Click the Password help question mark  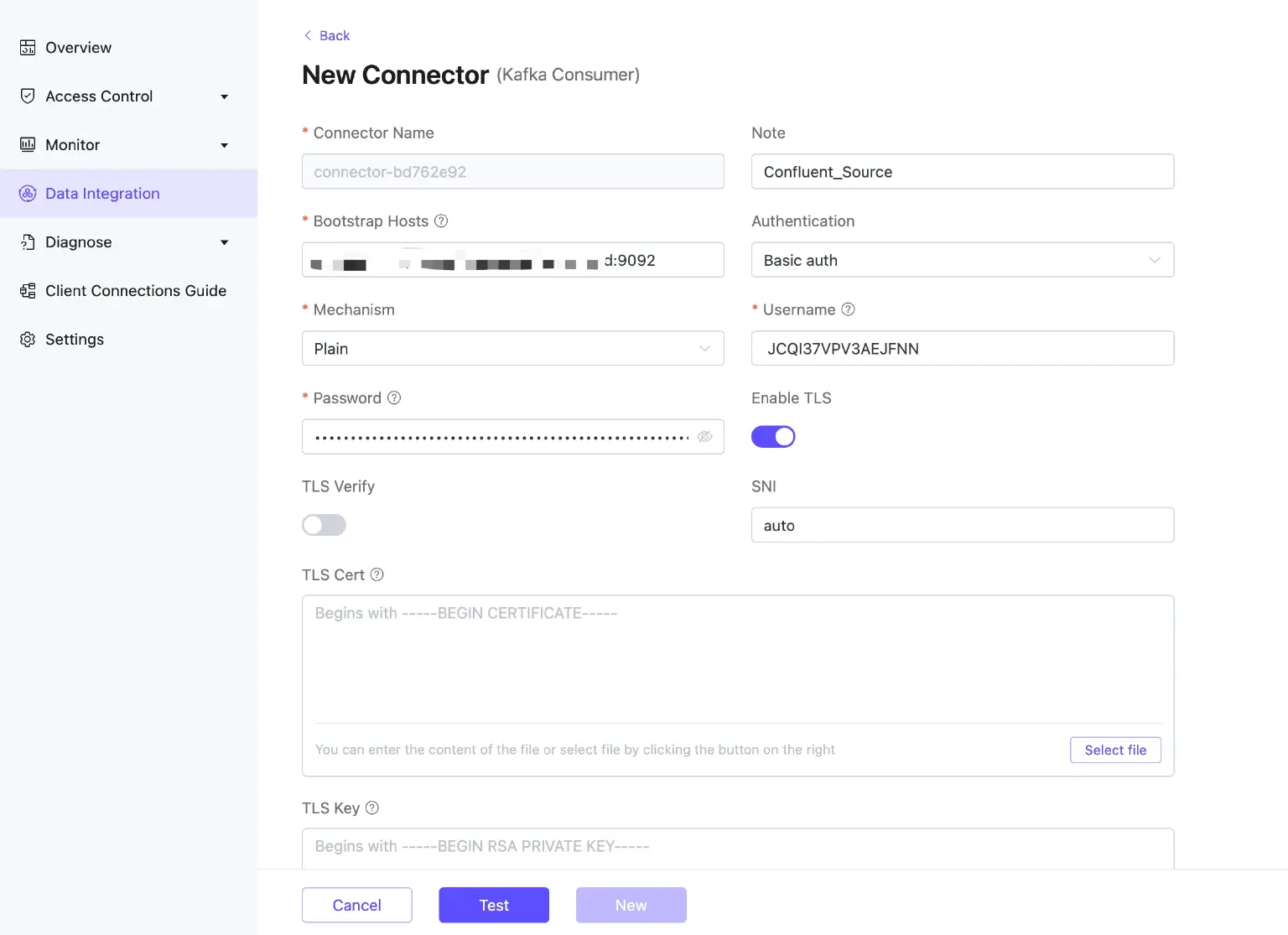click(x=394, y=397)
